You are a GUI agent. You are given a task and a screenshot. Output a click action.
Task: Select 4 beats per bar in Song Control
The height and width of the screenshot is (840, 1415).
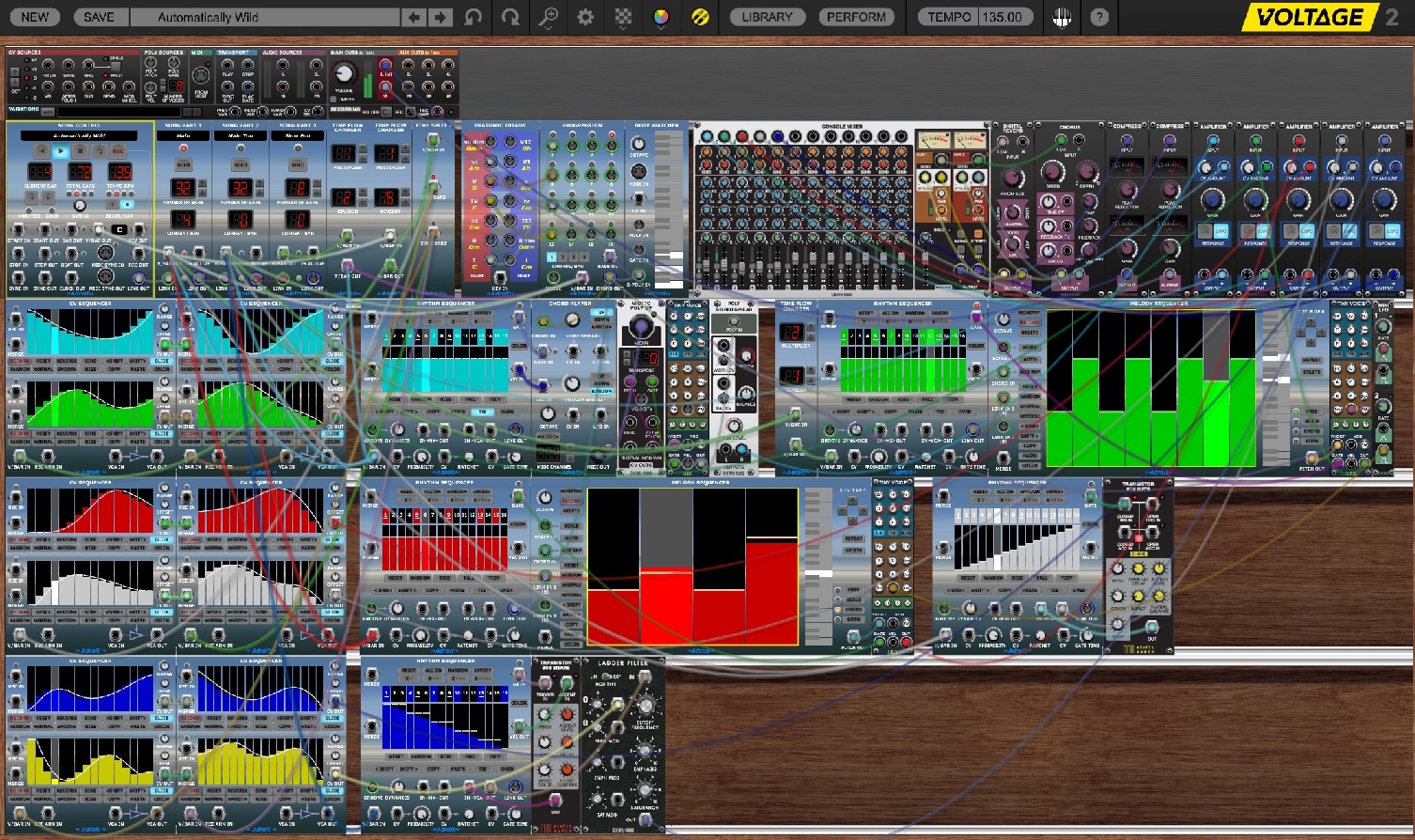(127, 205)
